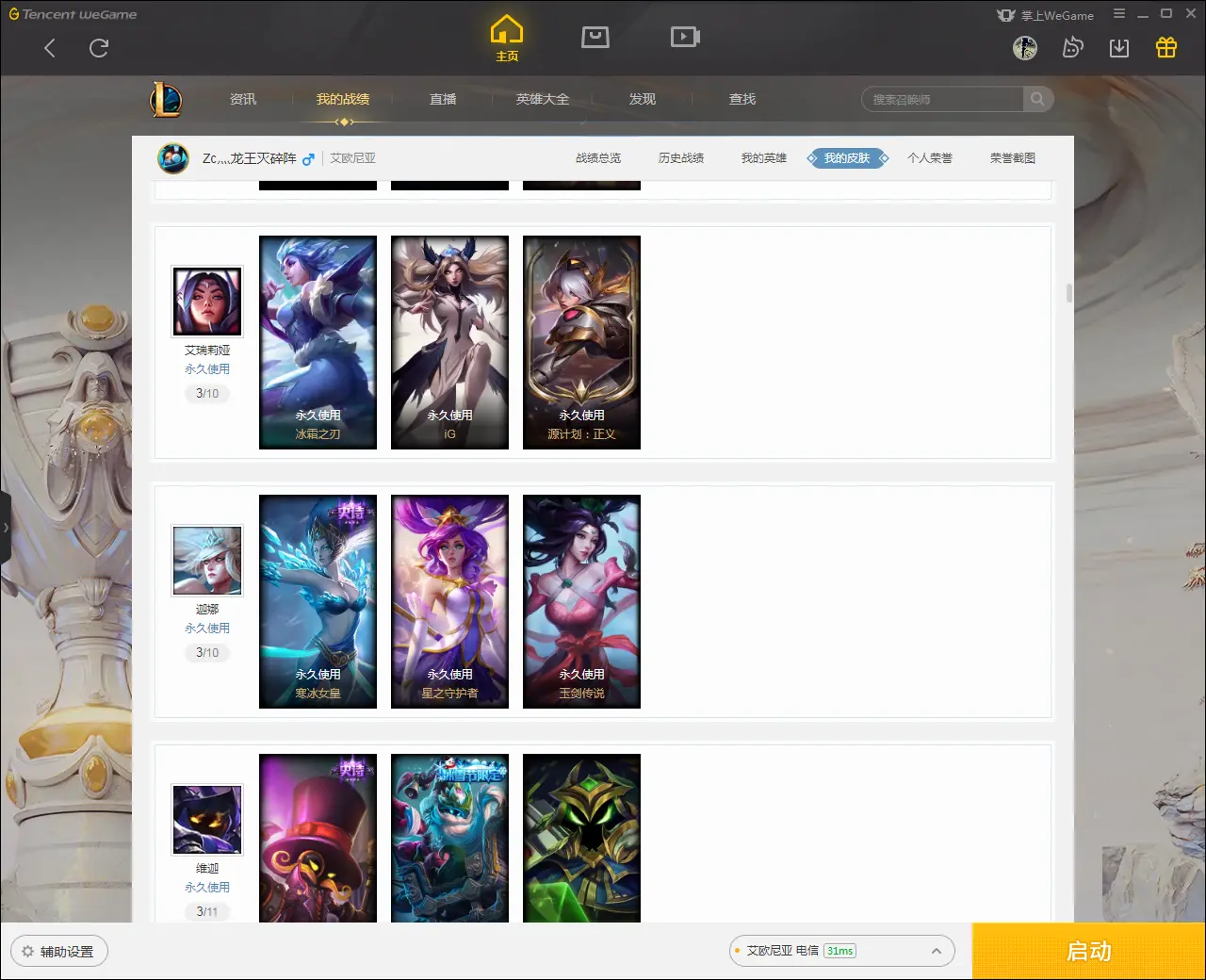Image resolution: width=1206 pixels, height=980 pixels.
Task: Click the Tencent WeGame title logo
Action: [x=73, y=14]
